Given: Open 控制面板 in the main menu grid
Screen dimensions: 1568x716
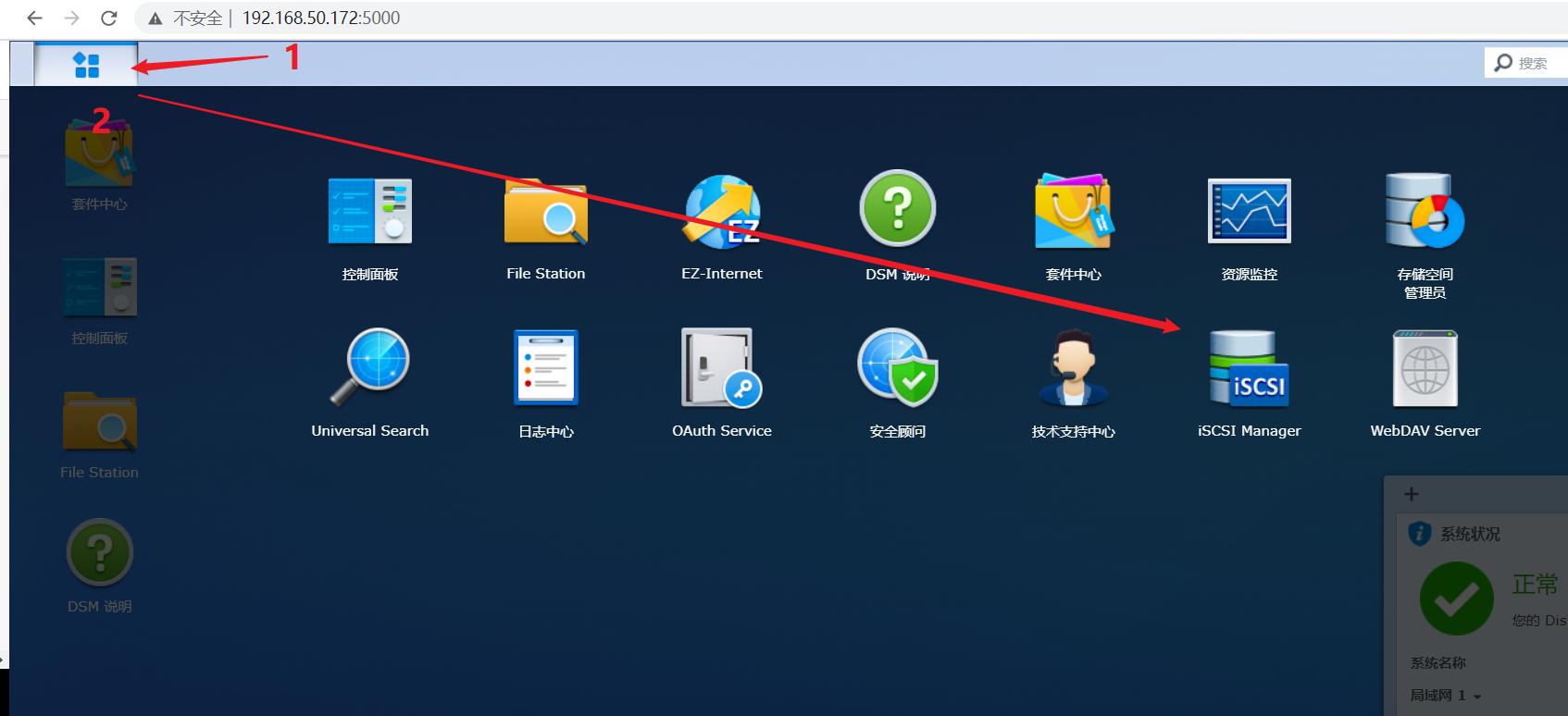Looking at the screenshot, I should [x=370, y=212].
